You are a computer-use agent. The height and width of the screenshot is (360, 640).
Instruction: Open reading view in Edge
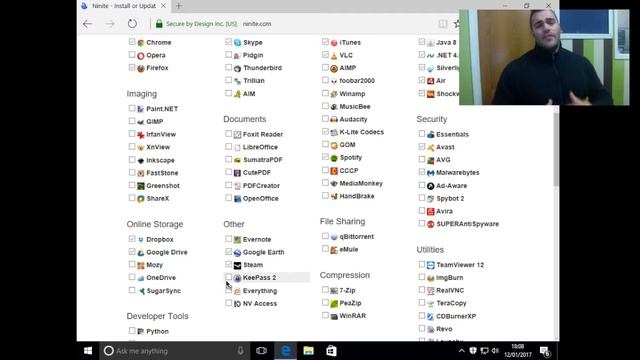[443, 24]
